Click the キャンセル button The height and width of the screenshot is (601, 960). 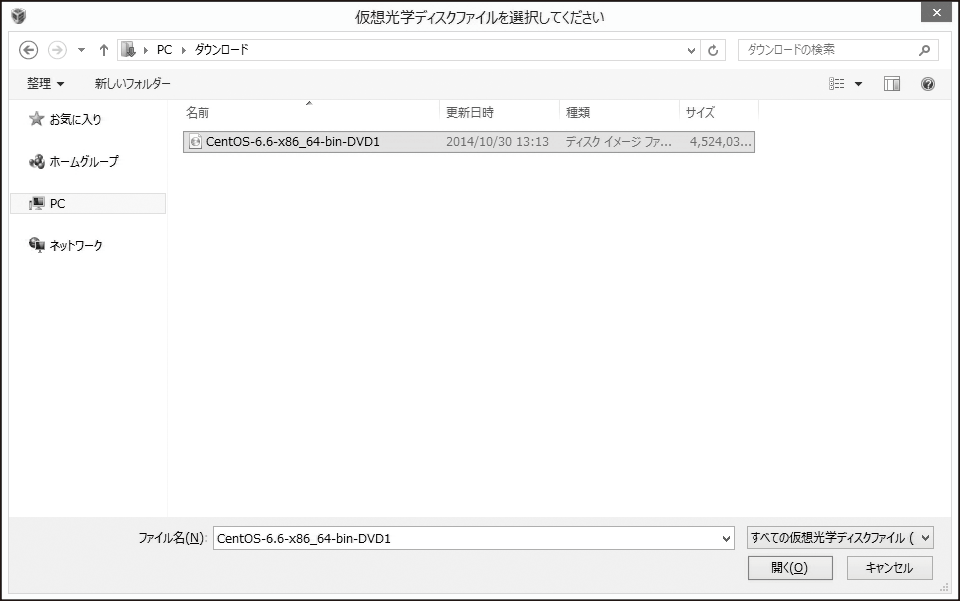pos(890,568)
